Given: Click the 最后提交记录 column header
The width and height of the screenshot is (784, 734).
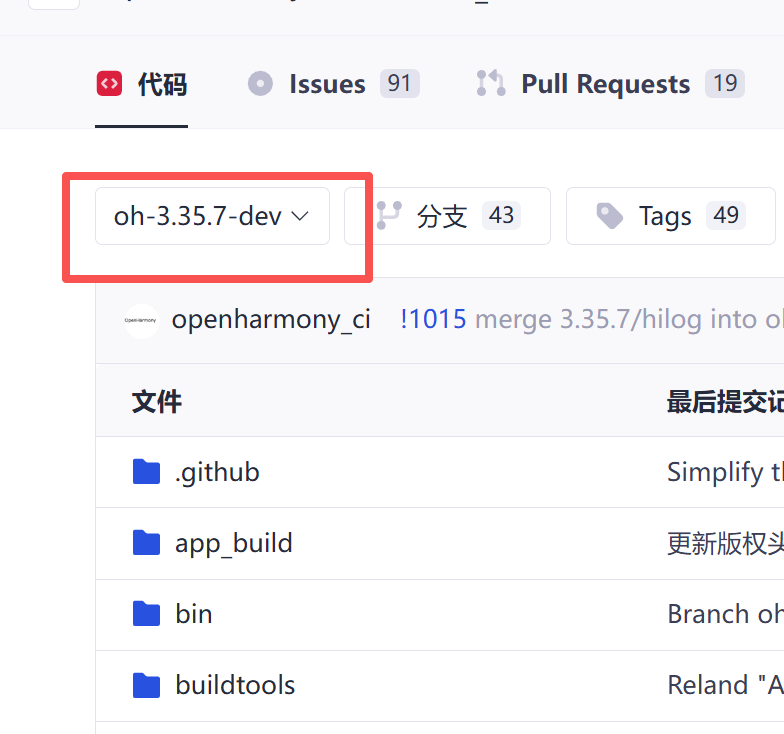Looking at the screenshot, I should tap(726, 402).
